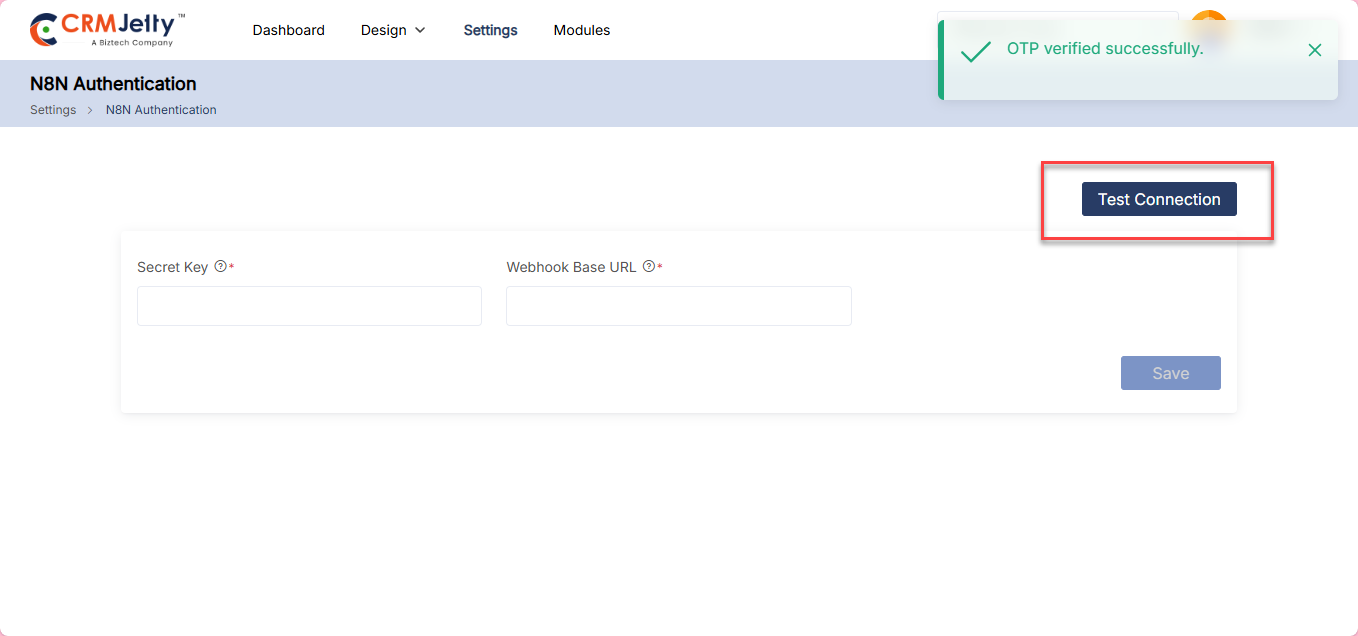Viewport: 1358px width, 636px height.
Task: Click the CRMJetty logo
Action: tap(107, 29)
